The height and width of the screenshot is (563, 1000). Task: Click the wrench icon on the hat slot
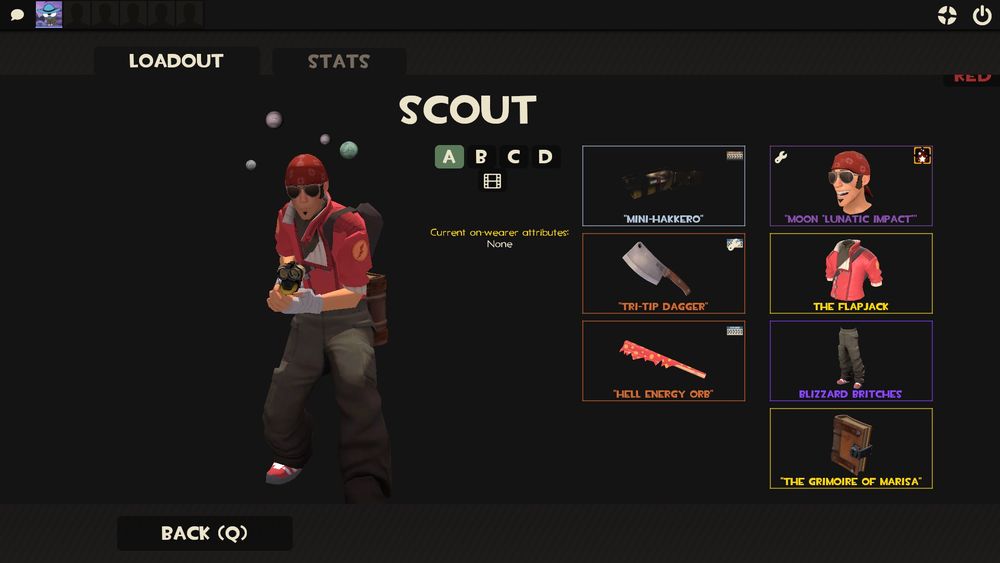[x=781, y=157]
